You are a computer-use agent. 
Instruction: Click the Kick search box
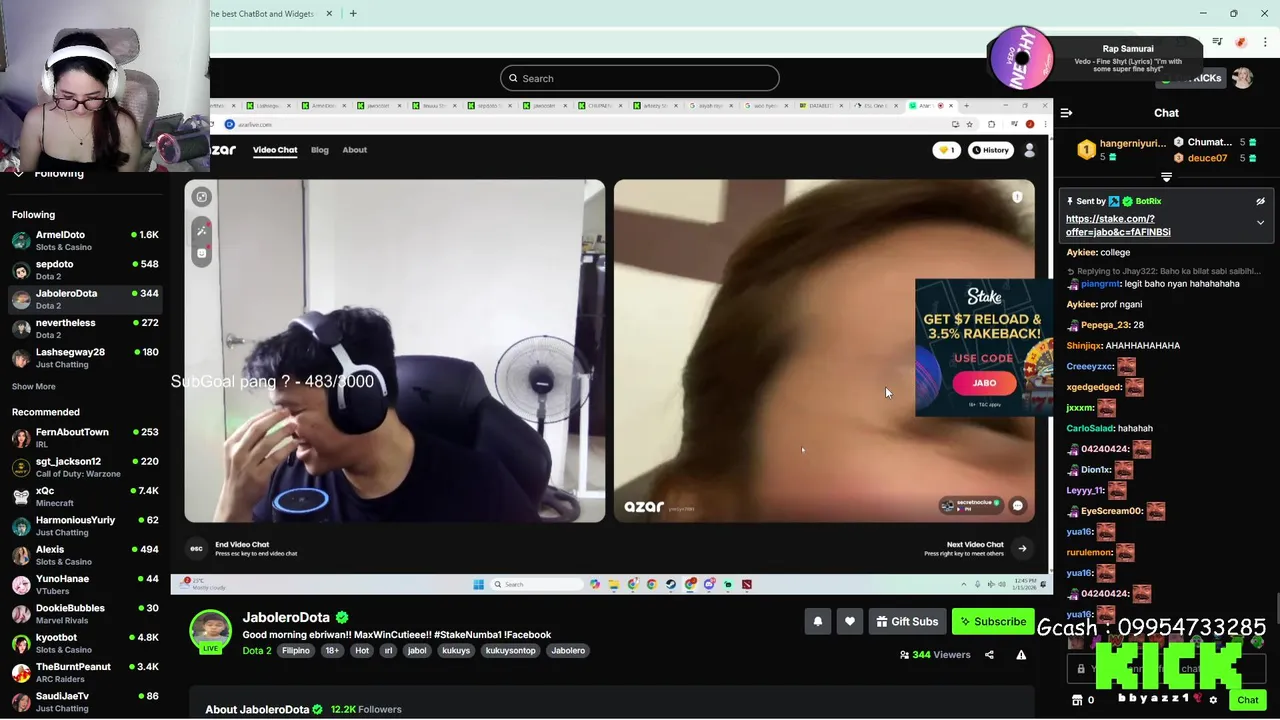[x=640, y=78]
